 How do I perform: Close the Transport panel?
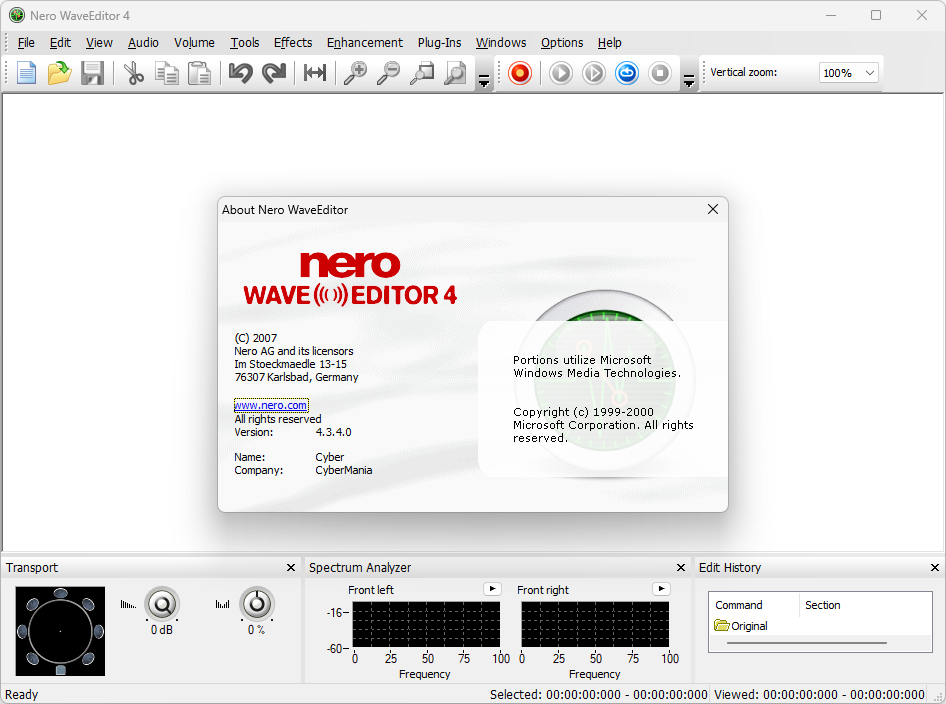click(x=291, y=568)
